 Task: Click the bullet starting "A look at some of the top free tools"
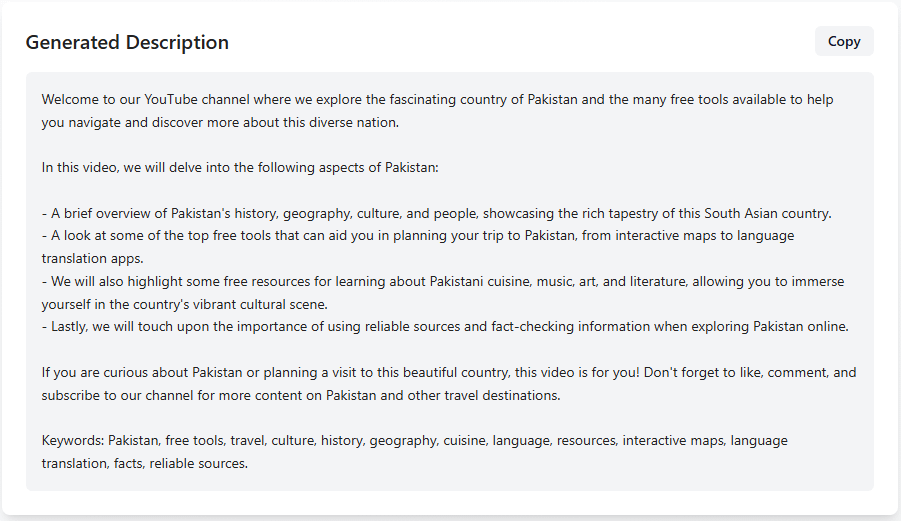300,236
